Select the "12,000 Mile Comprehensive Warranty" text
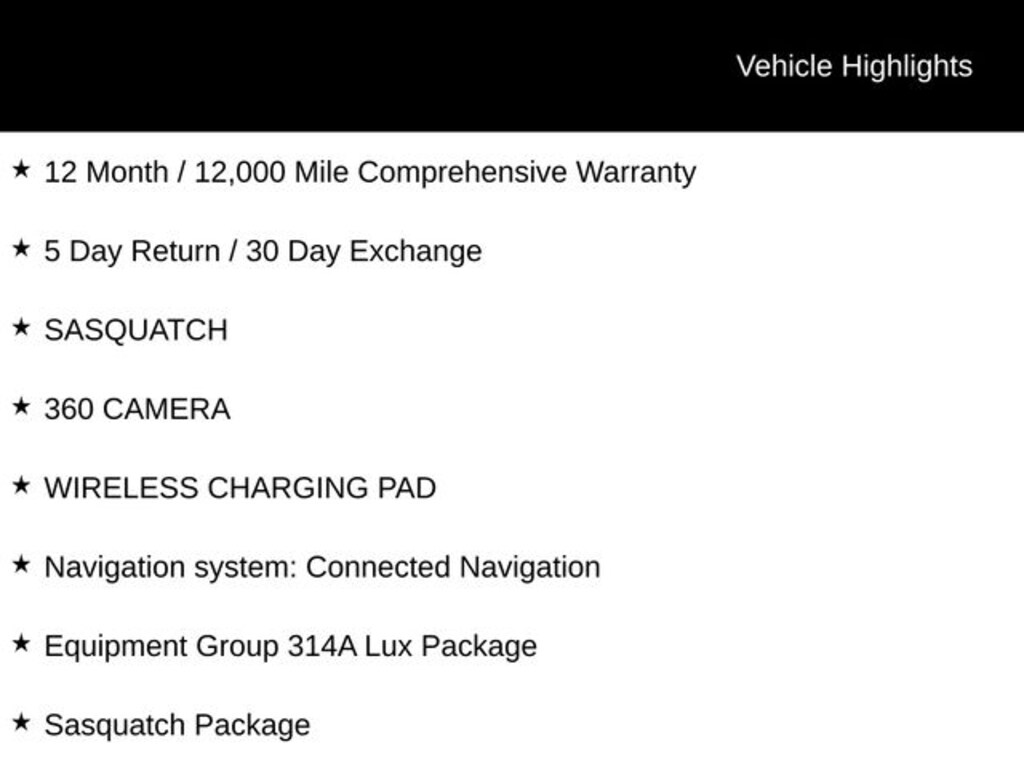This screenshot has height=768, width=1024. pyautogui.click(x=445, y=172)
